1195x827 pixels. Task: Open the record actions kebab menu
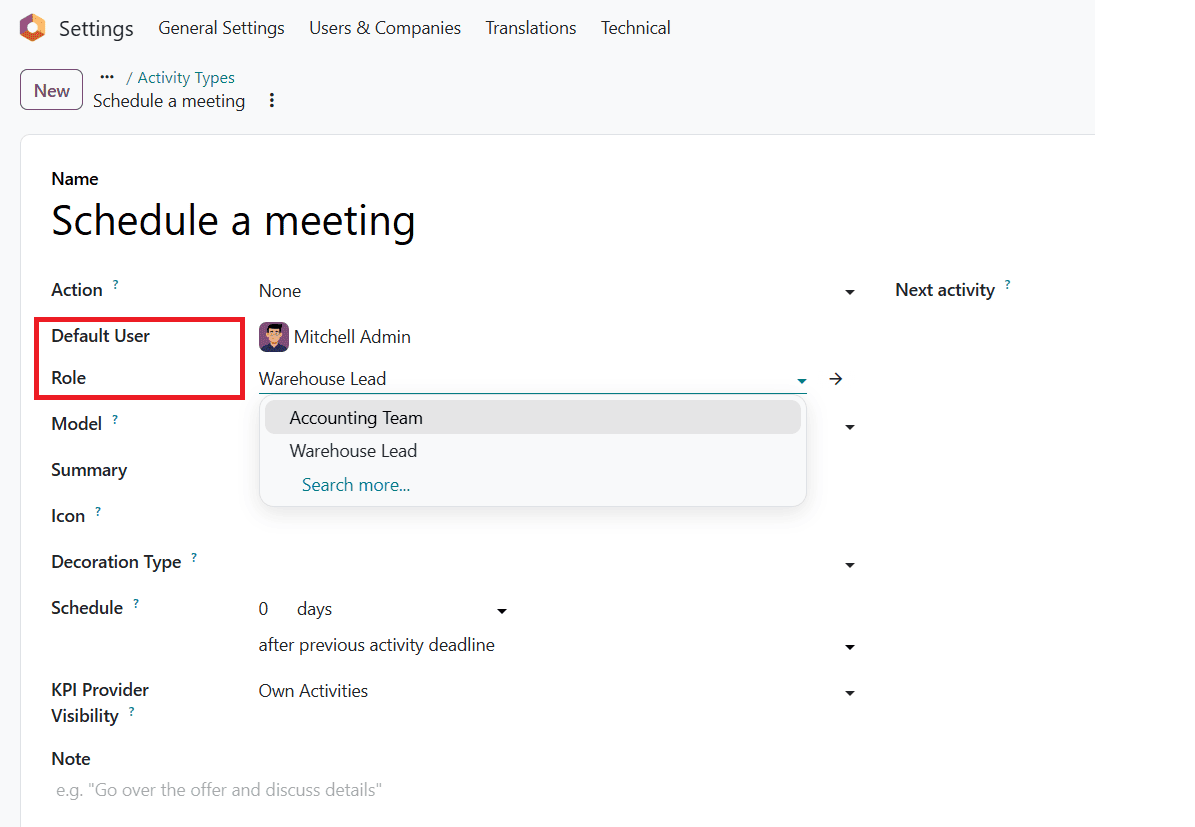(x=271, y=101)
